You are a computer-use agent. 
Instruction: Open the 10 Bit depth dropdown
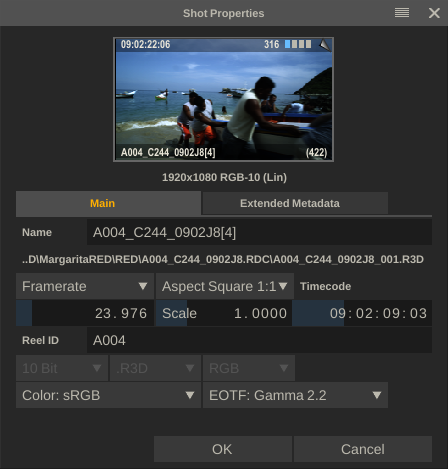62,368
